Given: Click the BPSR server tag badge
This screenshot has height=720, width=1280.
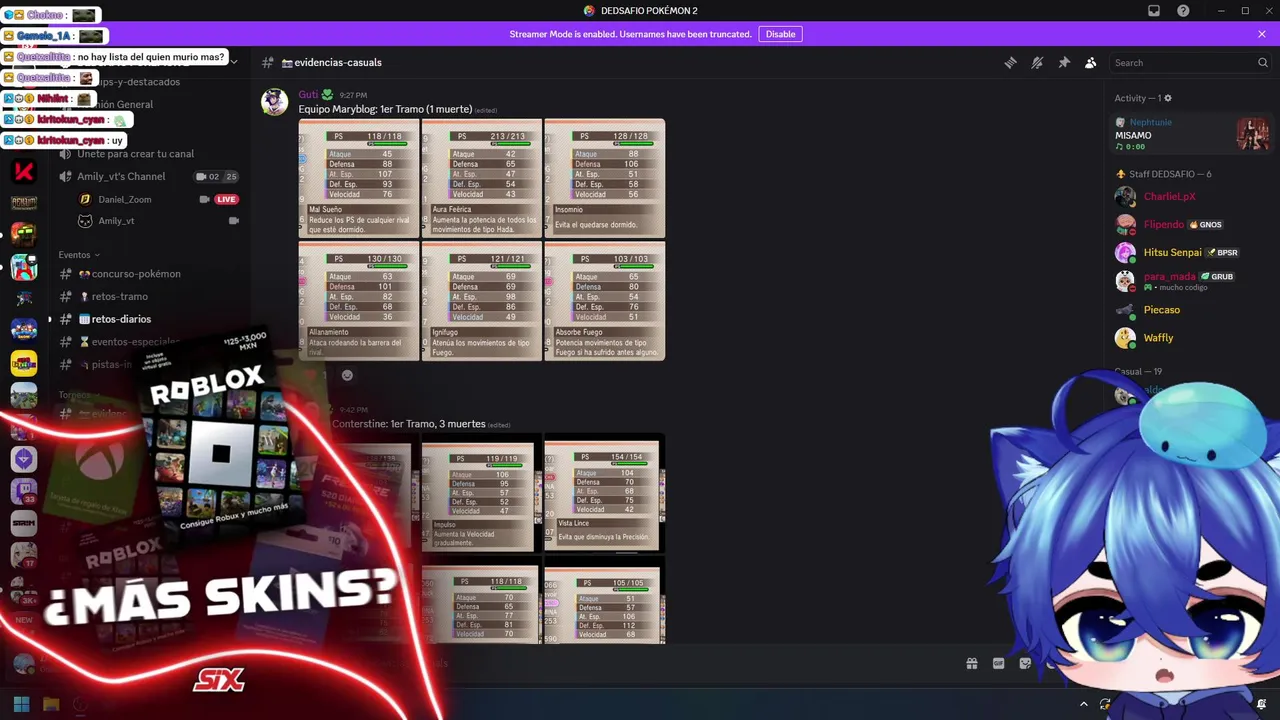Looking at the screenshot, I should coord(1223,253).
